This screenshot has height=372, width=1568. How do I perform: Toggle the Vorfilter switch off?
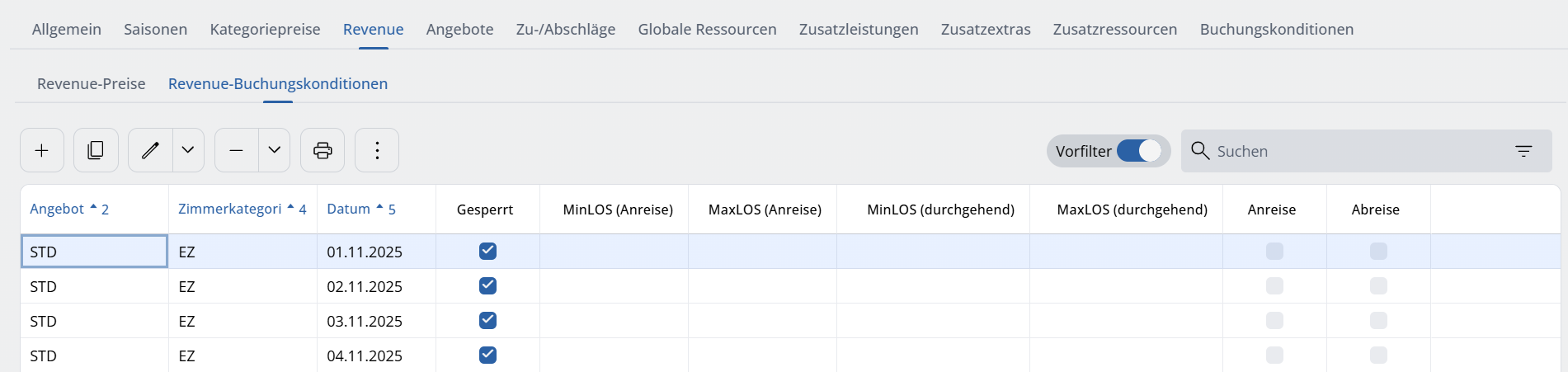coord(1138,151)
